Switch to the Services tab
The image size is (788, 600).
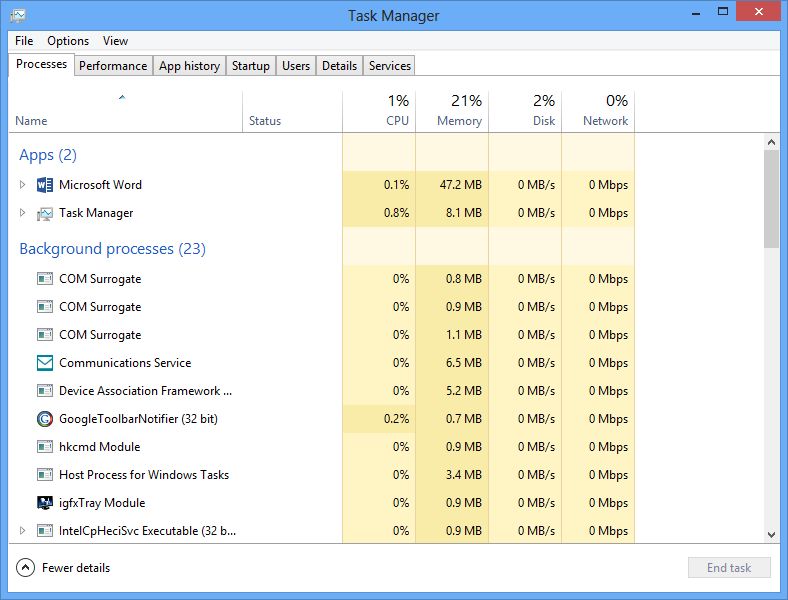tap(389, 66)
